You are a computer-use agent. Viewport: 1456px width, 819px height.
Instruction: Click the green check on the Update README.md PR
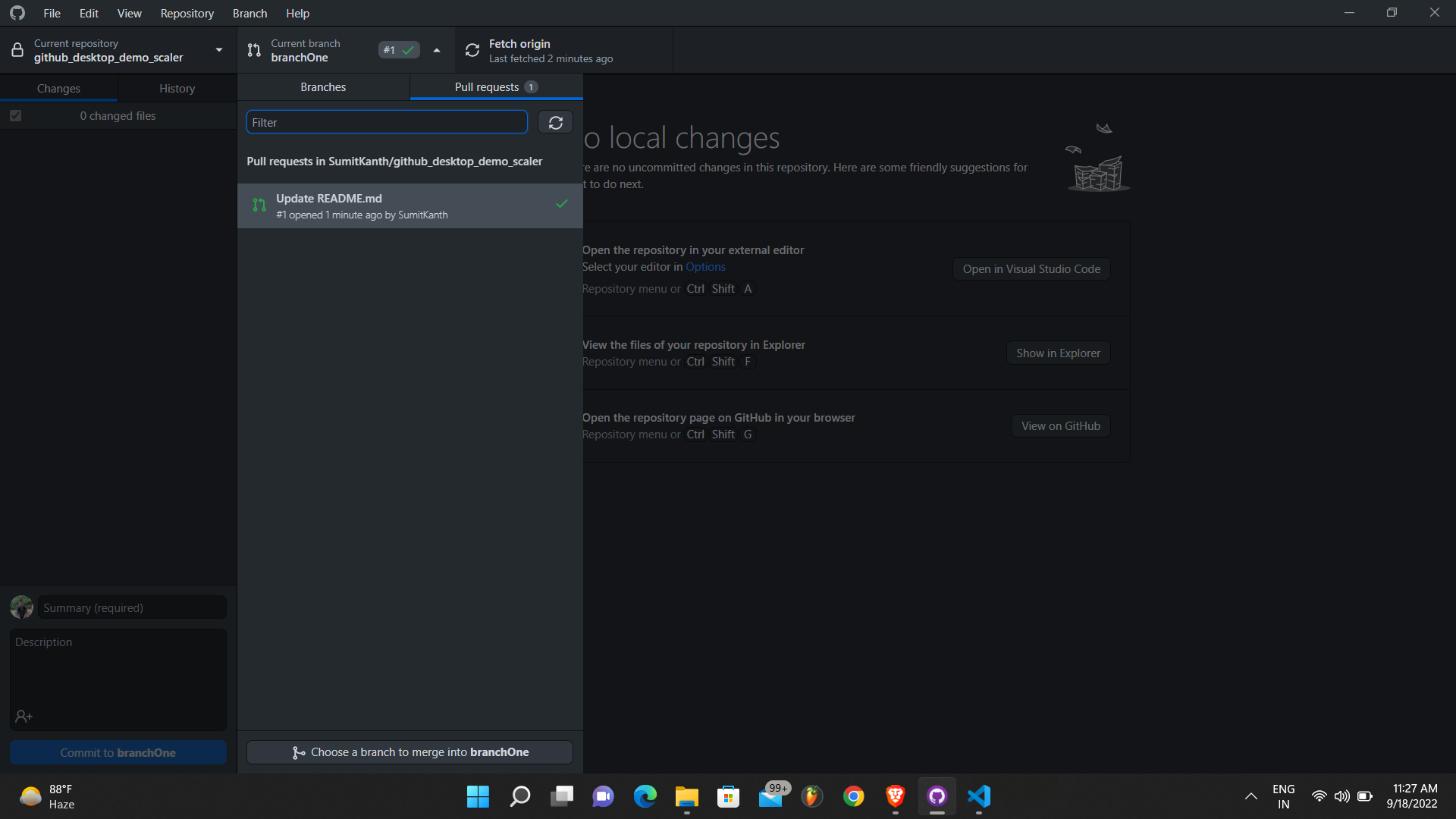[x=561, y=203]
